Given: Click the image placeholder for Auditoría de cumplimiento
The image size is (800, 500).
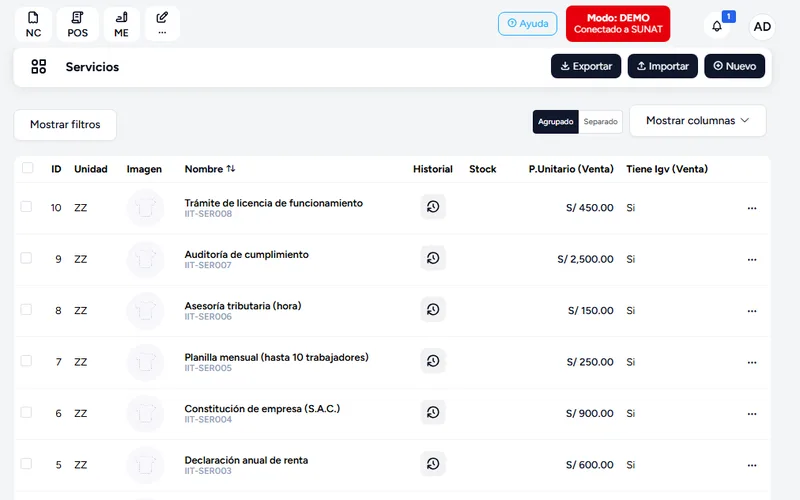Looking at the screenshot, I should [x=145, y=259].
